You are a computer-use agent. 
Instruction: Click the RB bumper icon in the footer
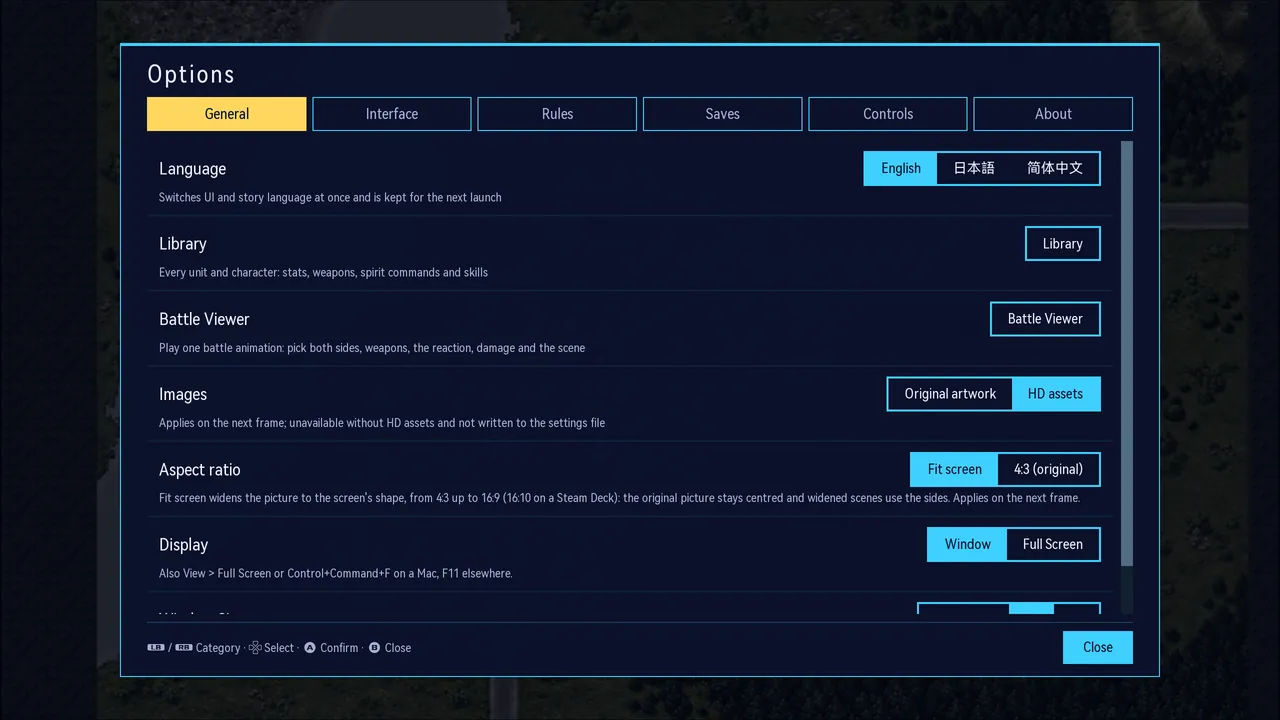183,647
